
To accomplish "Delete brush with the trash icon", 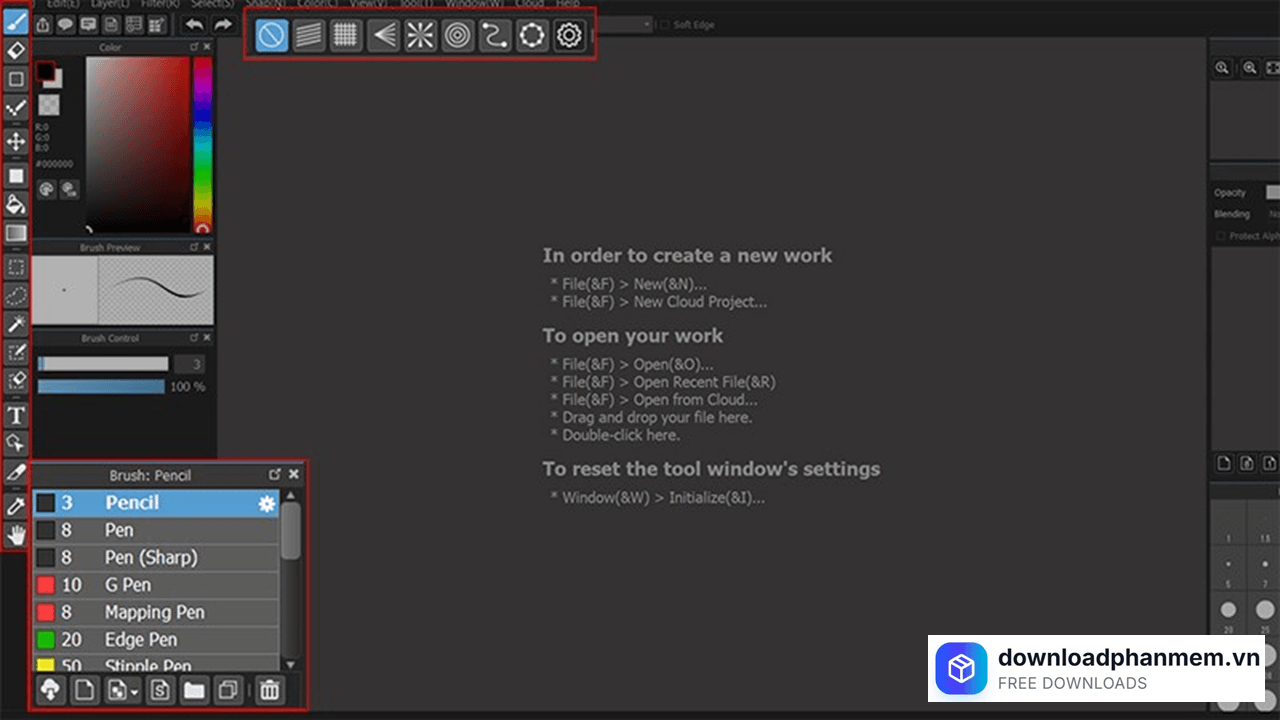I will click(x=269, y=689).
